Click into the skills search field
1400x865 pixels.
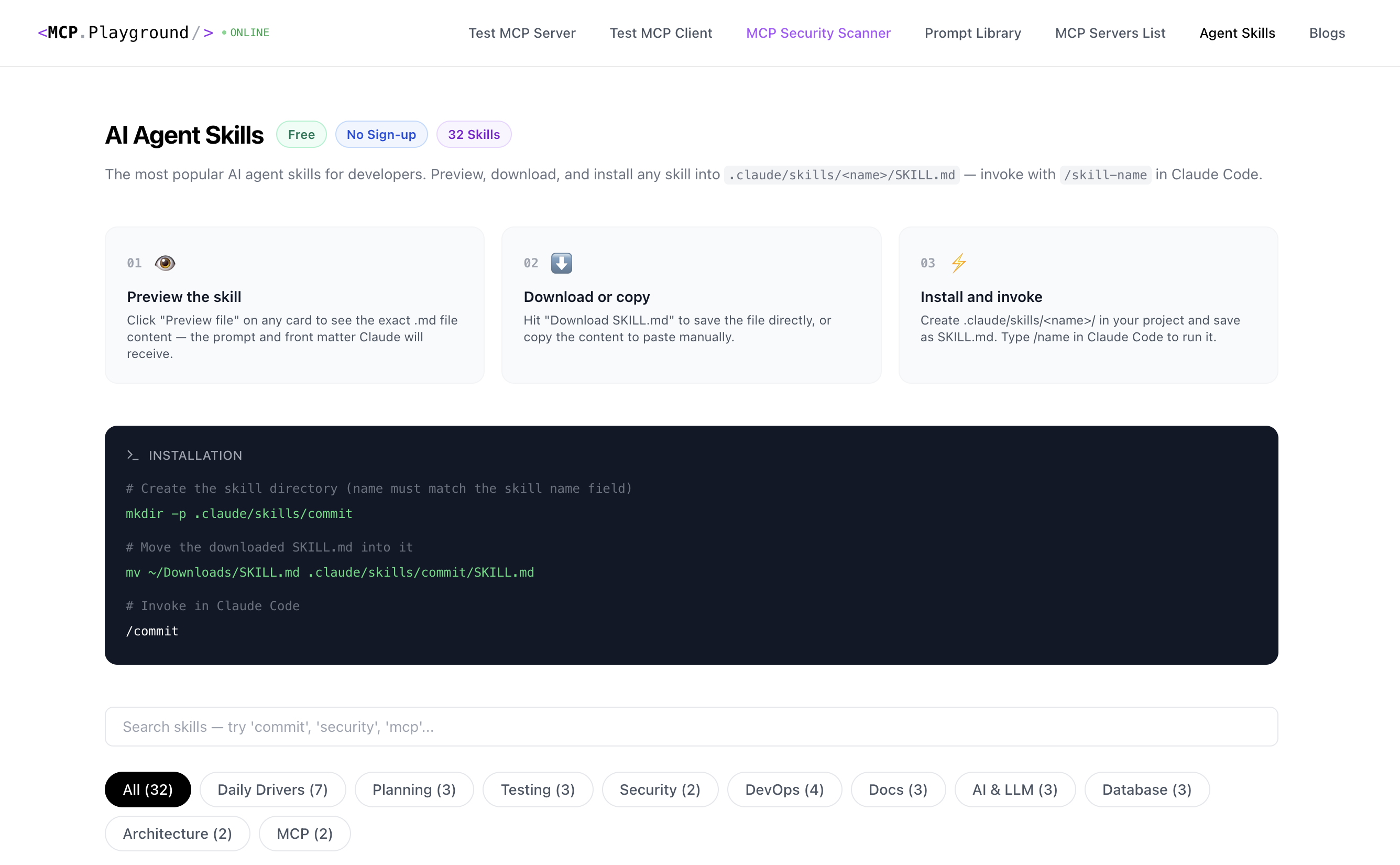pos(691,727)
